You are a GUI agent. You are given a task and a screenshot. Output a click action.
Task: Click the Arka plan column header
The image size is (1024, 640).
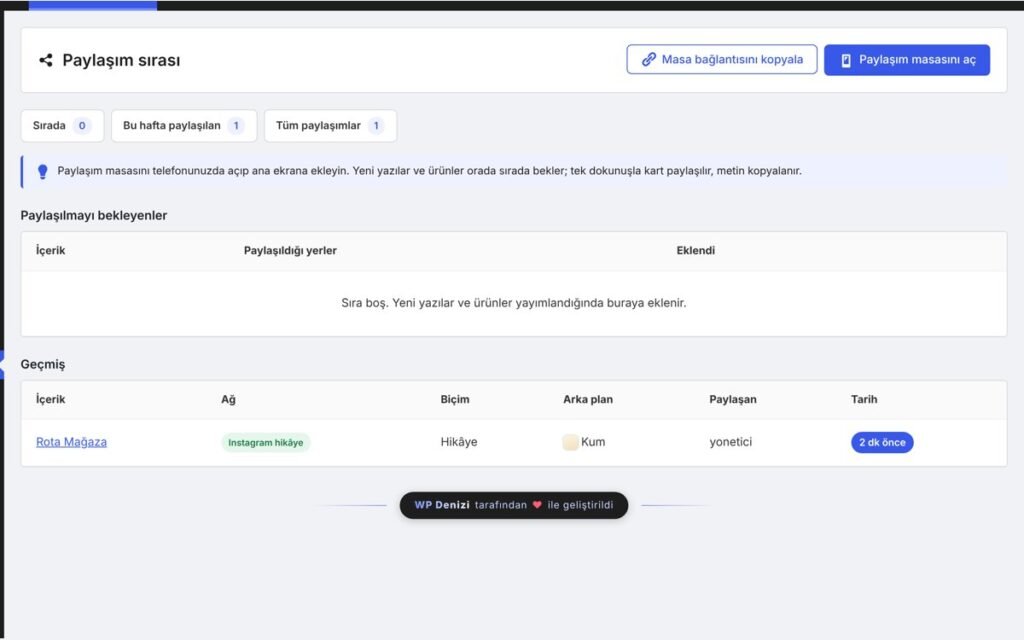point(588,399)
